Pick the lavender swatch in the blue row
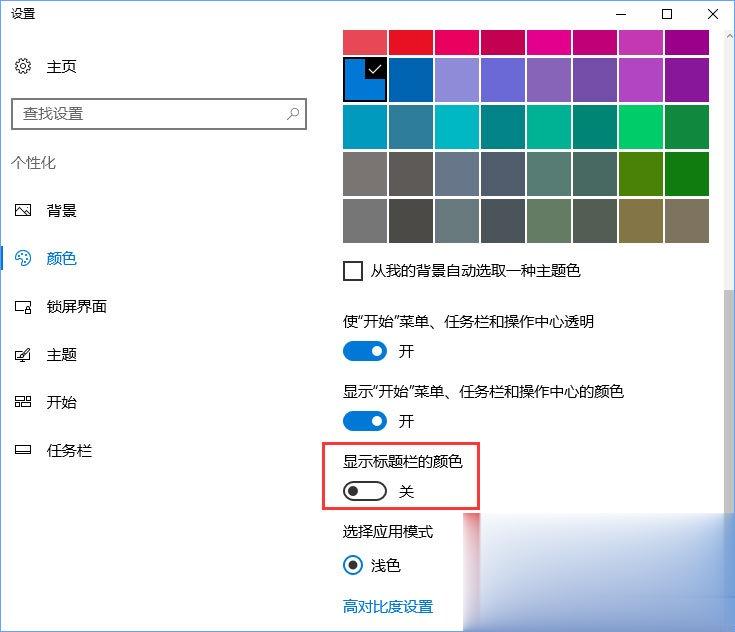Screen dimensions: 735x632 [x=457, y=80]
